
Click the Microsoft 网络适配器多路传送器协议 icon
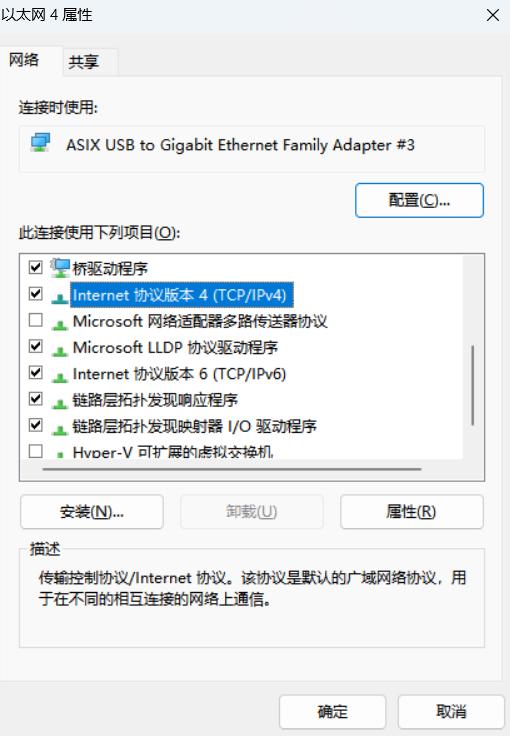60,324
